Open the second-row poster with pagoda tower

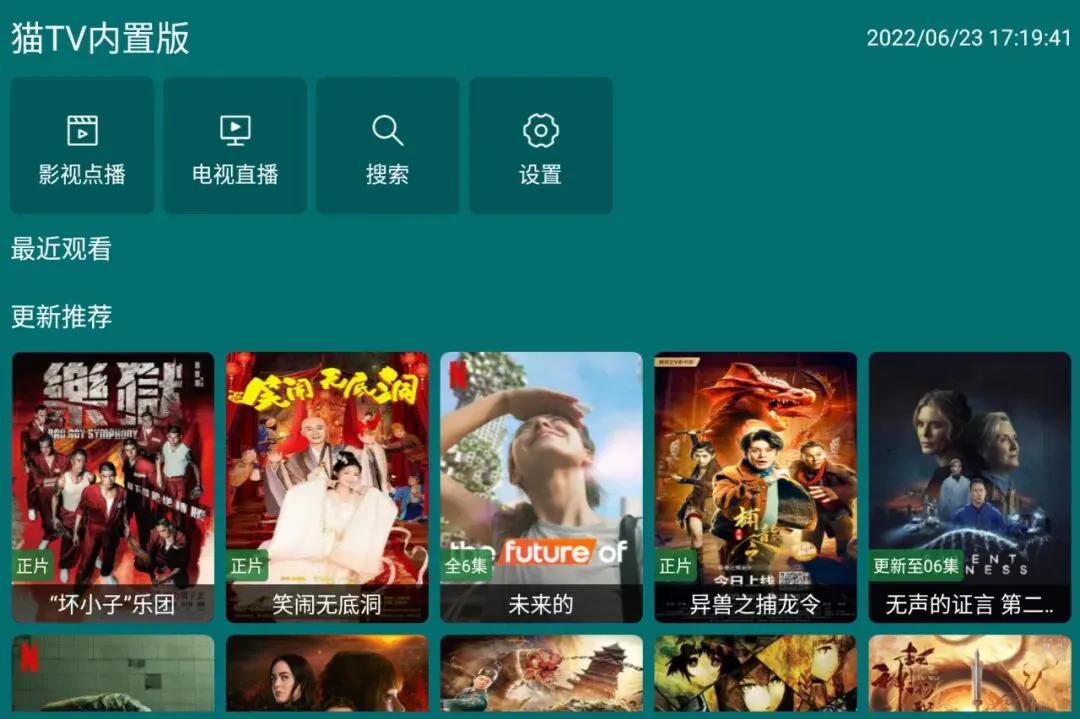pos(541,673)
